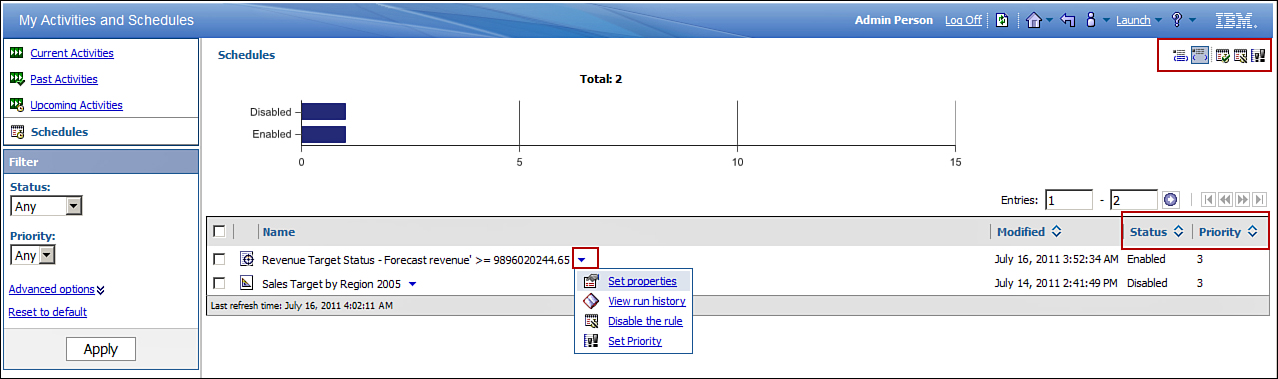Click the help question mark icon

[x=1178, y=20]
